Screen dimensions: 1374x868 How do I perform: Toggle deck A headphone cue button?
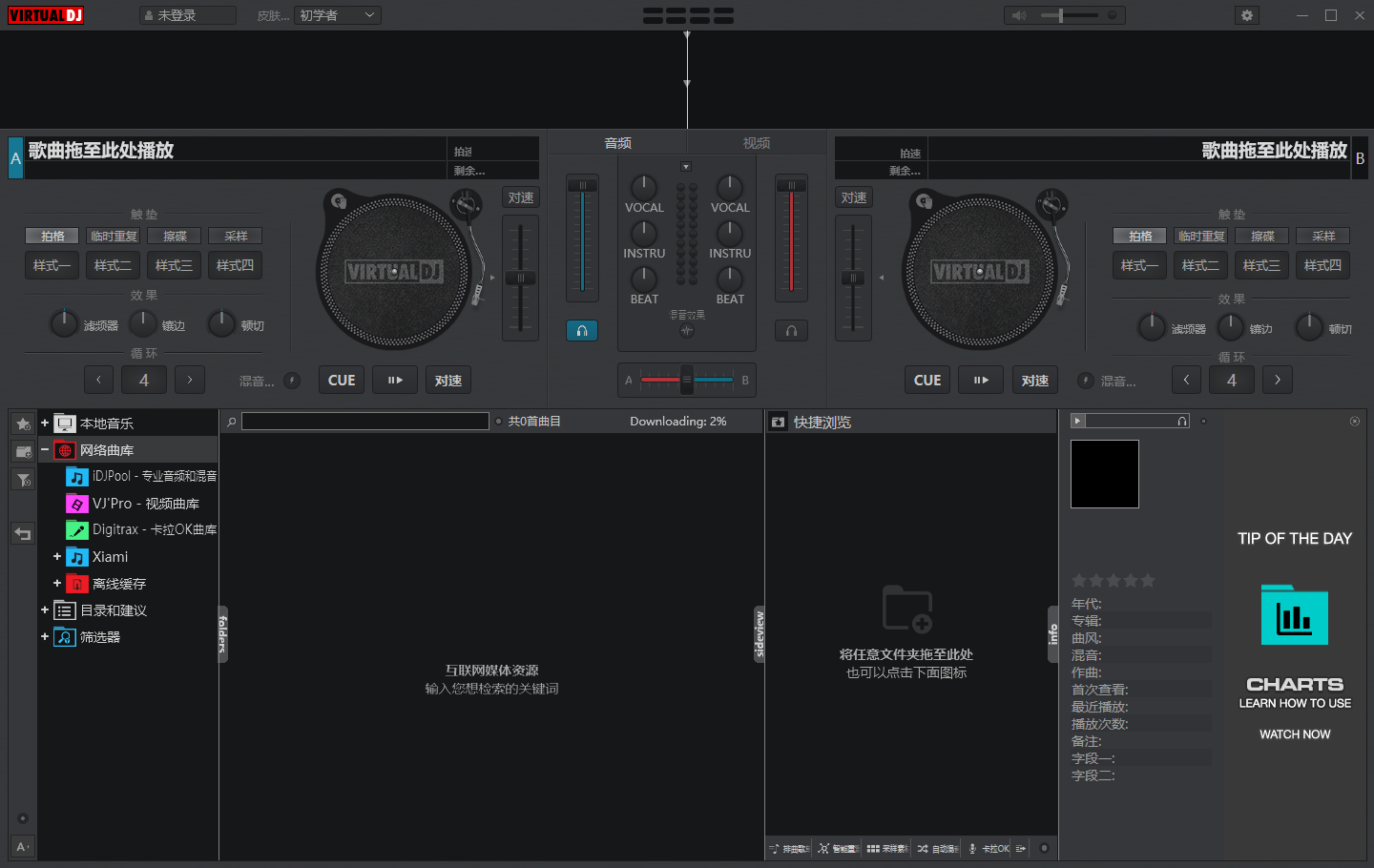pos(582,331)
